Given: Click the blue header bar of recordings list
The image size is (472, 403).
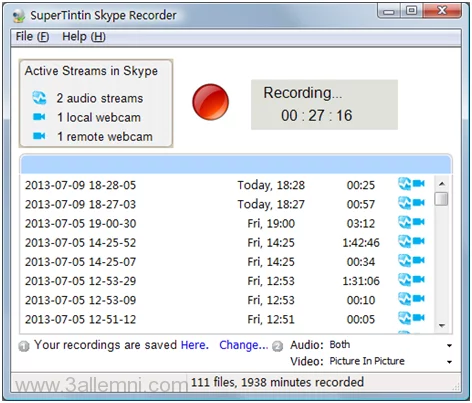Looking at the screenshot, I should pos(236,164).
